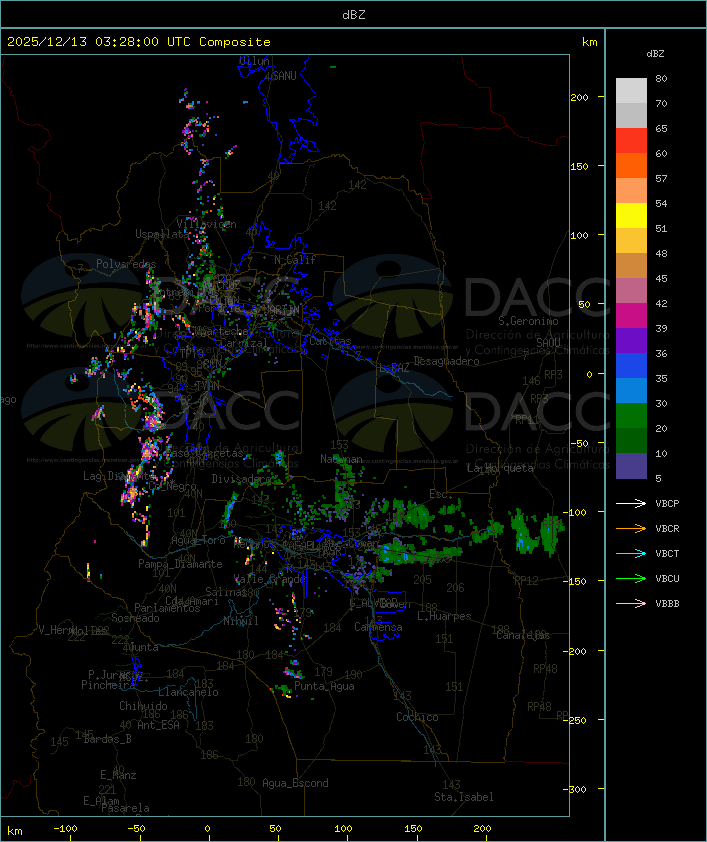Click the VBCP legend label
Image resolution: width=707 pixels, height=842 pixels.
[667, 504]
